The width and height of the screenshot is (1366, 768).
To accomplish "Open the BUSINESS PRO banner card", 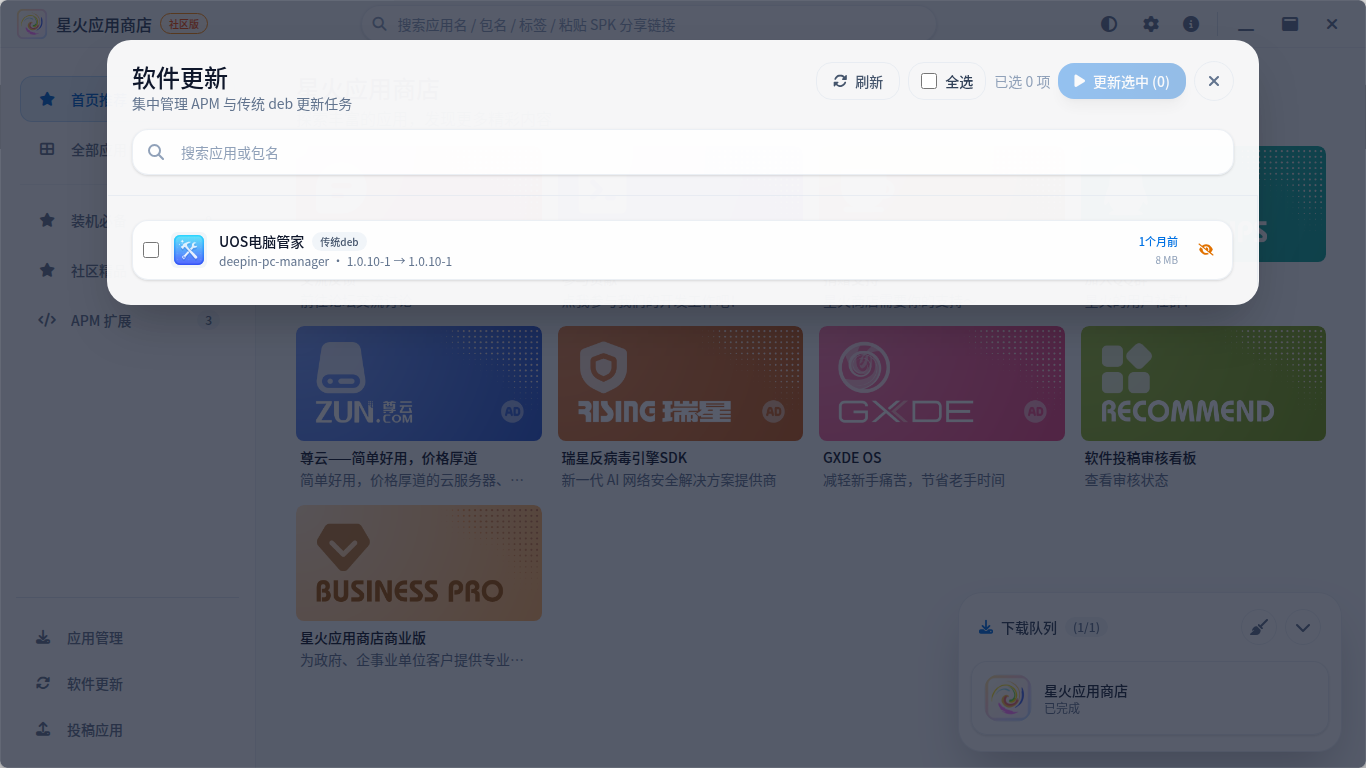I will pyautogui.click(x=419, y=563).
